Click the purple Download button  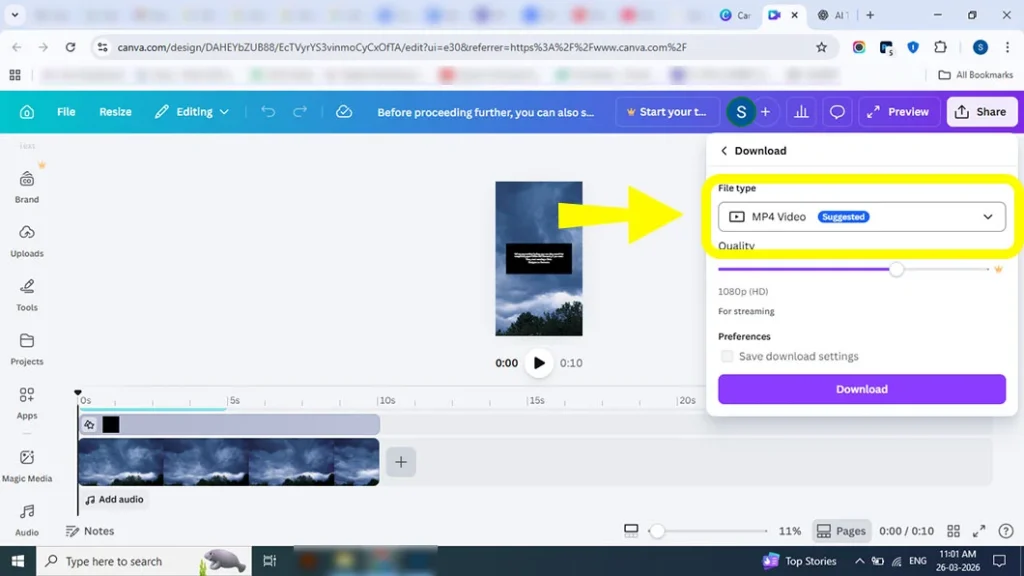[x=861, y=389]
